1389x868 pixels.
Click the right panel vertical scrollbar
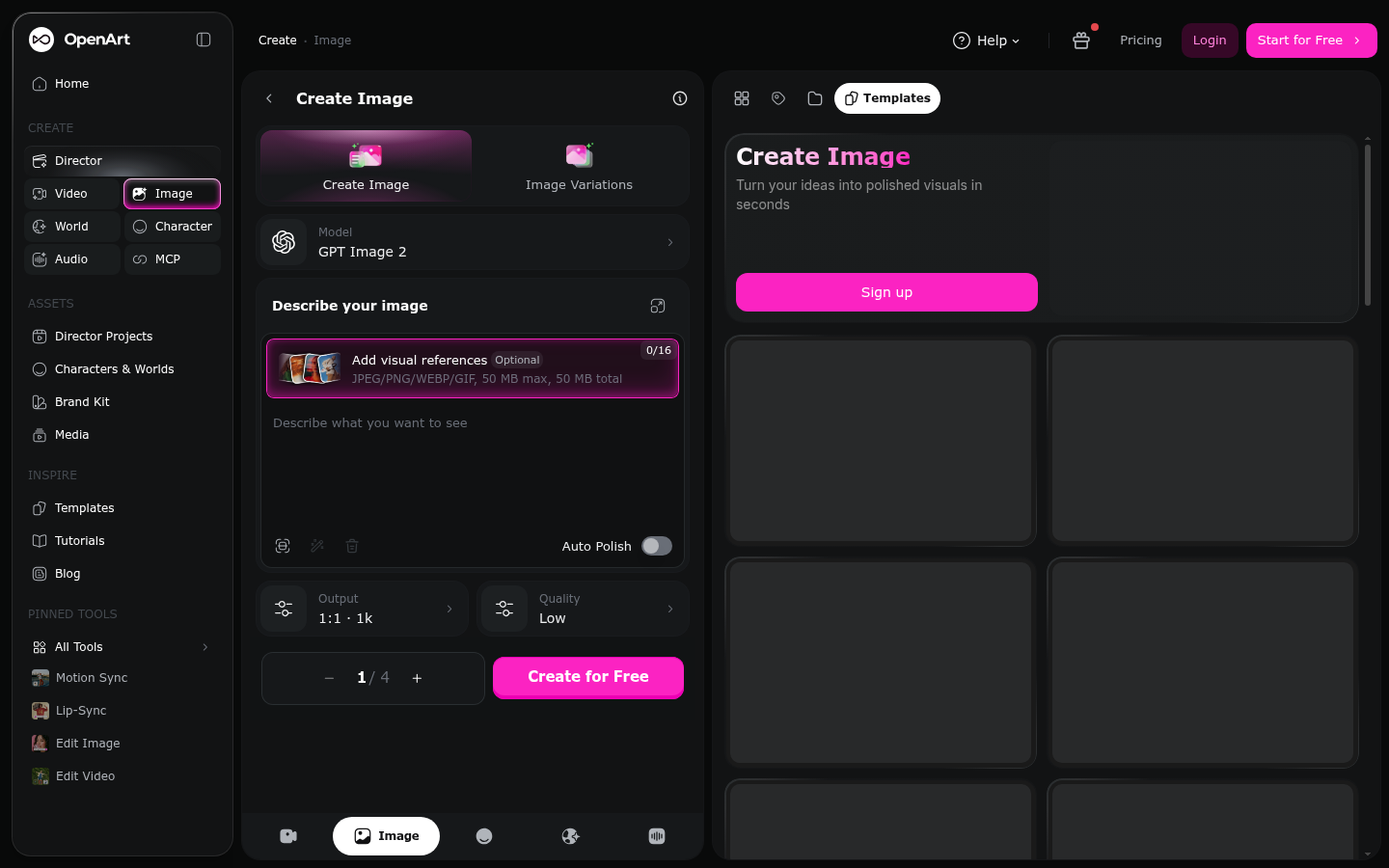pyautogui.click(x=1367, y=225)
